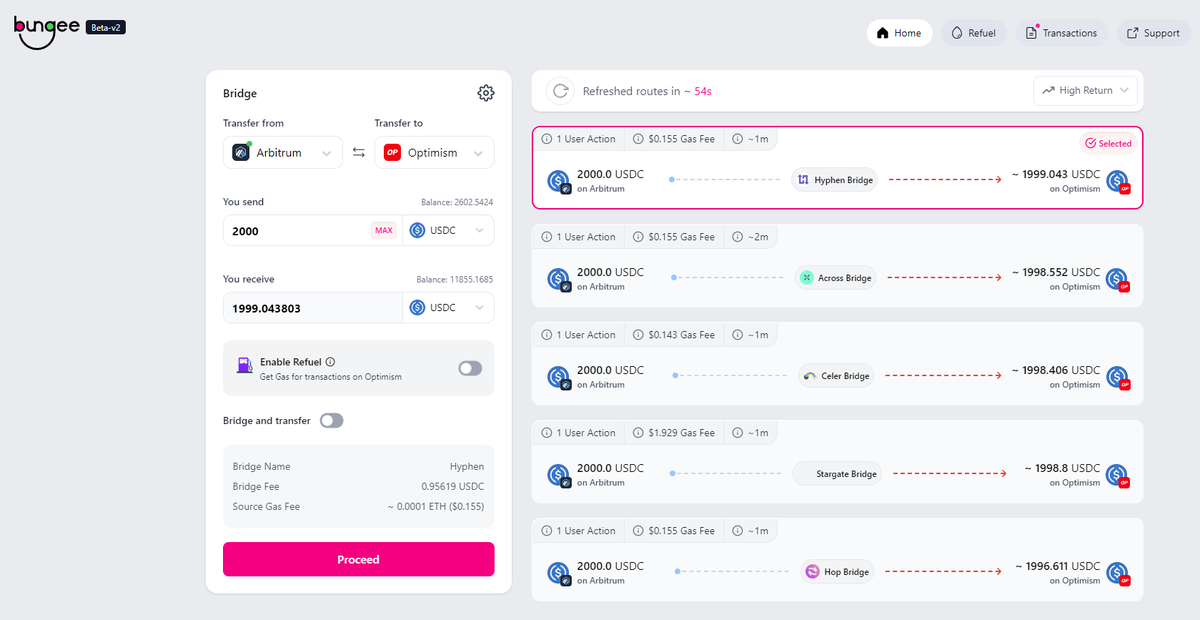Select the Stargate Bridge route card

pos(837,461)
